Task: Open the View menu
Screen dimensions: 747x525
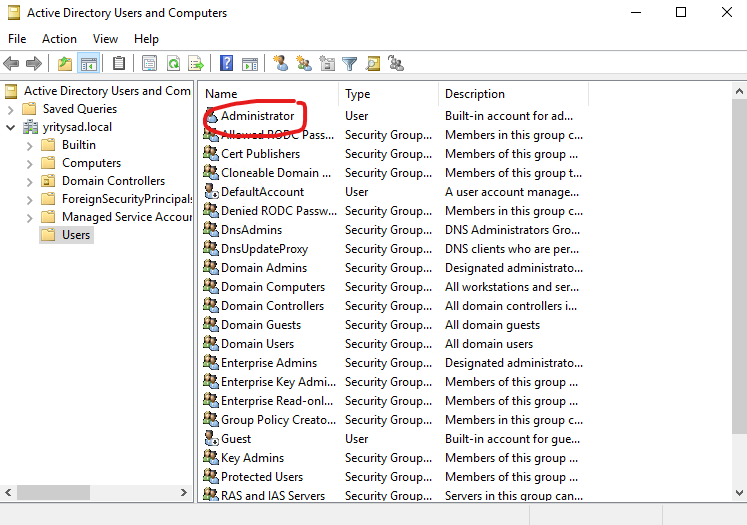Action: [105, 39]
